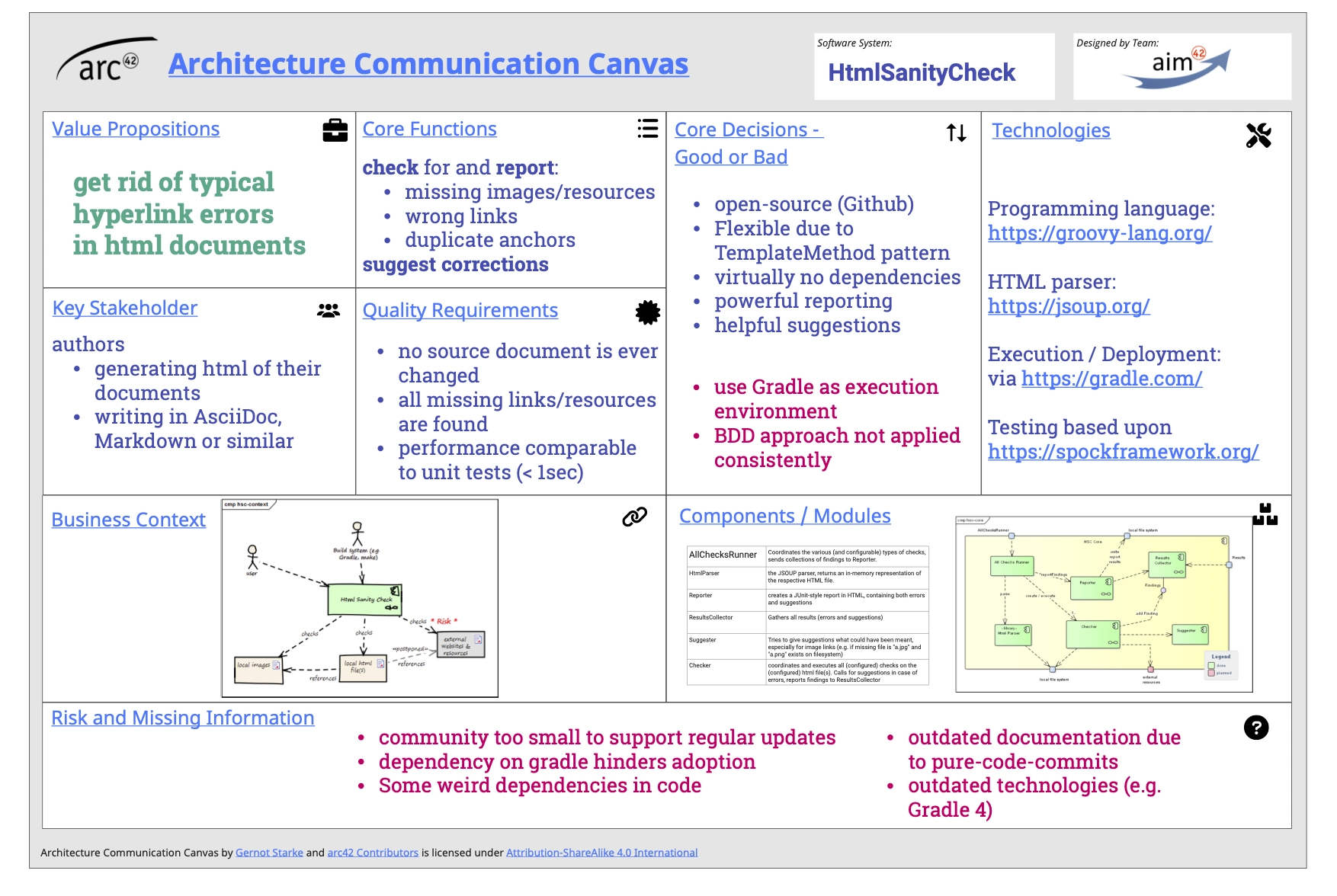
Task: Click the up-down arrows icon near Core Decisions
Action: click(x=955, y=132)
